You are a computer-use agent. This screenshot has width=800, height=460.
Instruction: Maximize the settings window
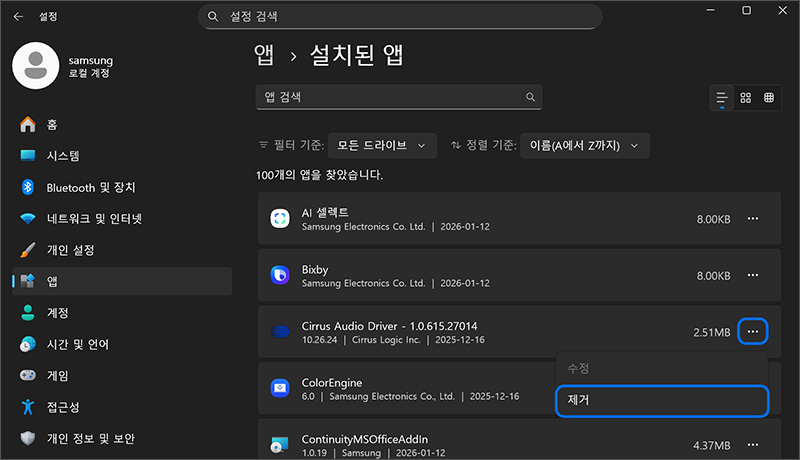[x=746, y=10]
